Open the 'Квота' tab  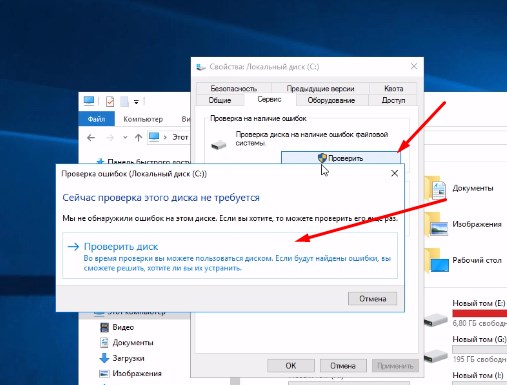[393, 89]
